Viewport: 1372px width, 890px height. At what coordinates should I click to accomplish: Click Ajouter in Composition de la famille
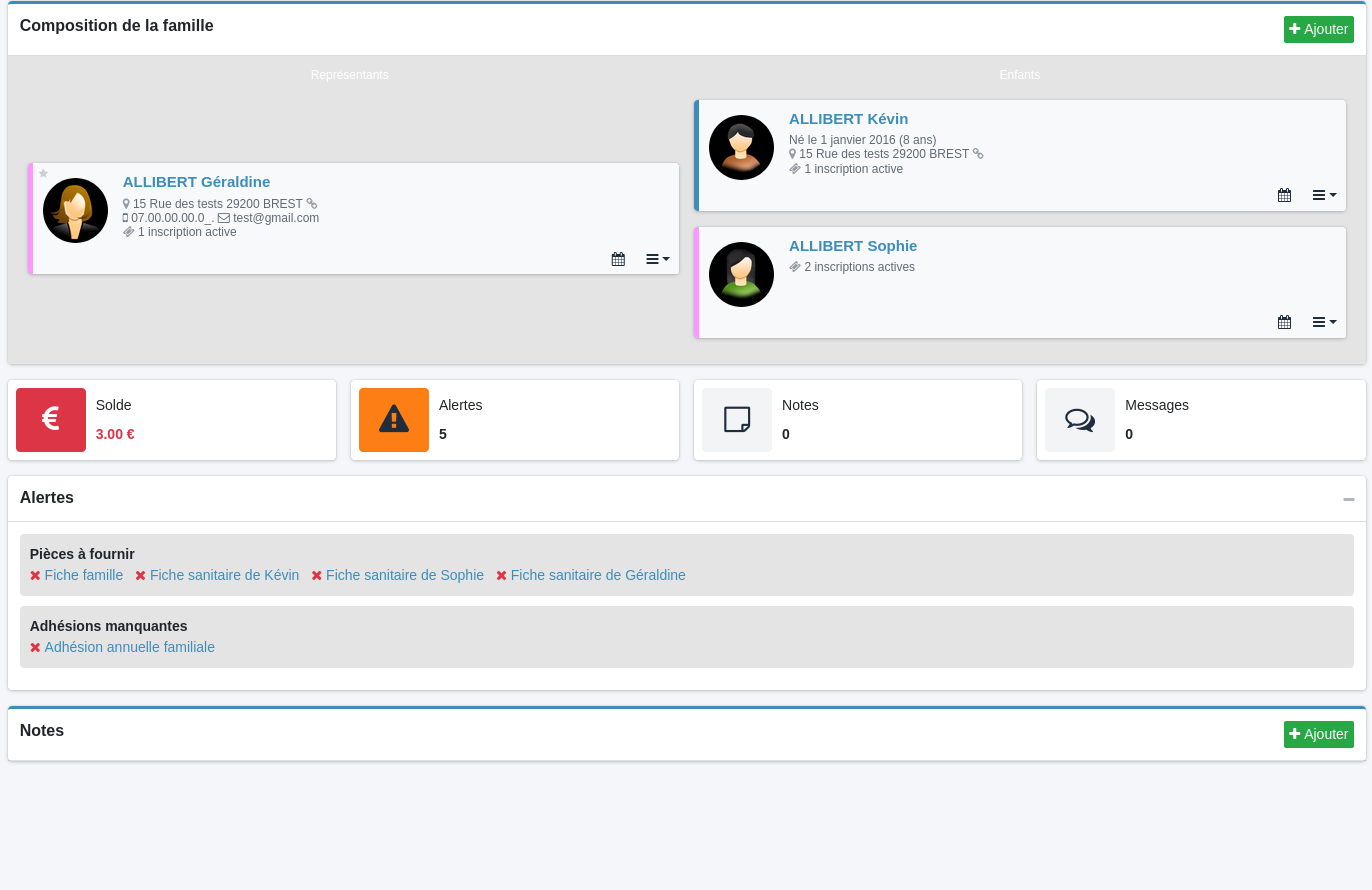pyautogui.click(x=1318, y=30)
